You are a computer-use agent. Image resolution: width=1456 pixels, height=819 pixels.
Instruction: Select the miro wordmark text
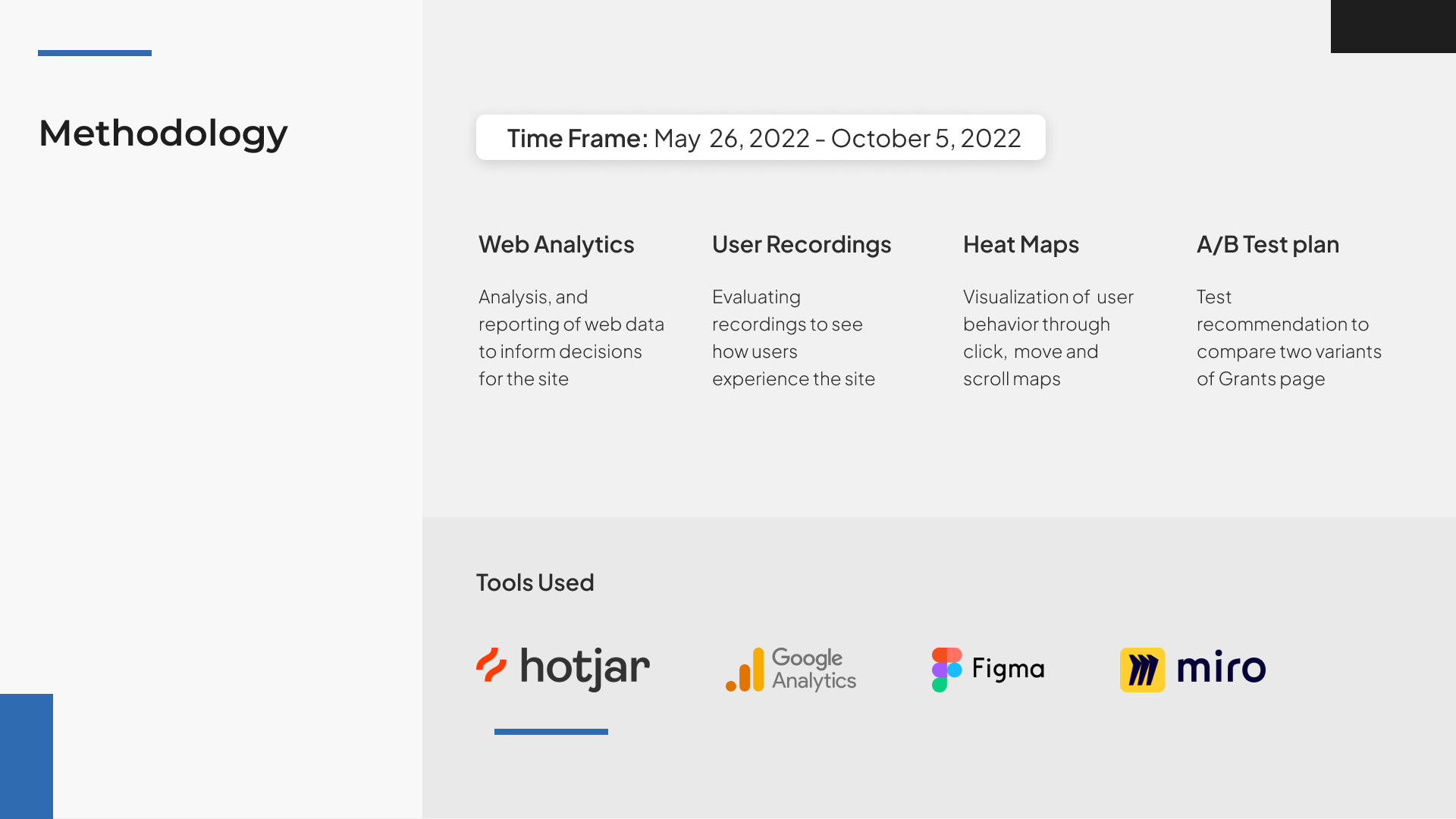point(1221,667)
